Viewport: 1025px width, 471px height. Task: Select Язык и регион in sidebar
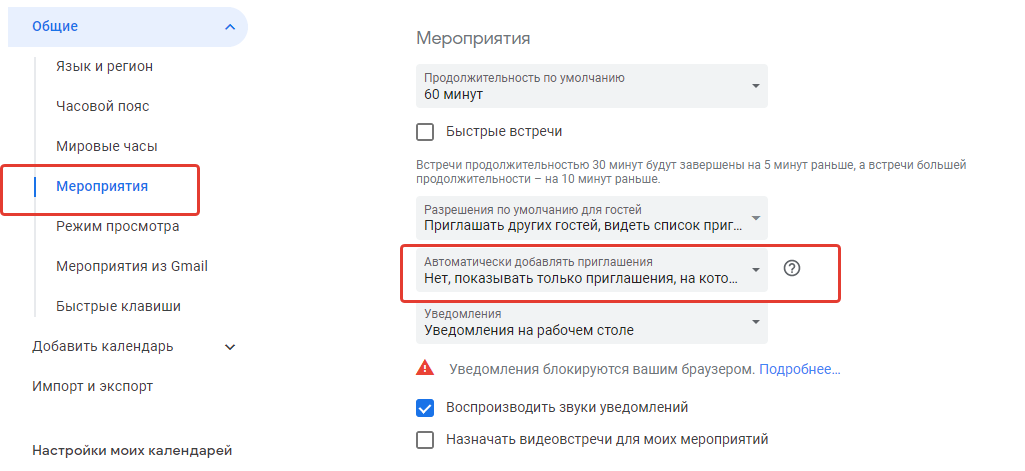(x=104, y=66)
